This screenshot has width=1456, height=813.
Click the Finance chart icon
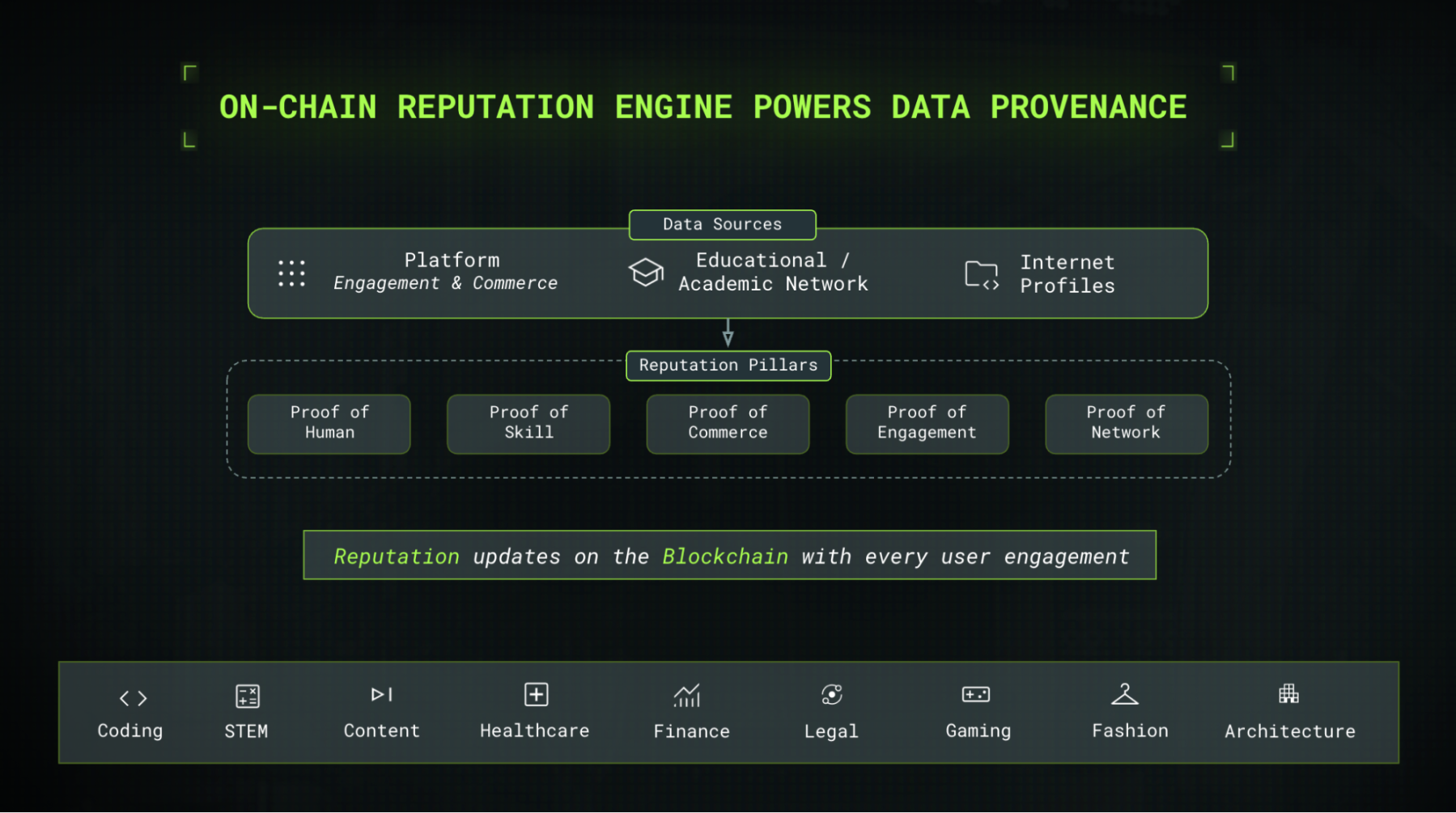tap(687, 695)
